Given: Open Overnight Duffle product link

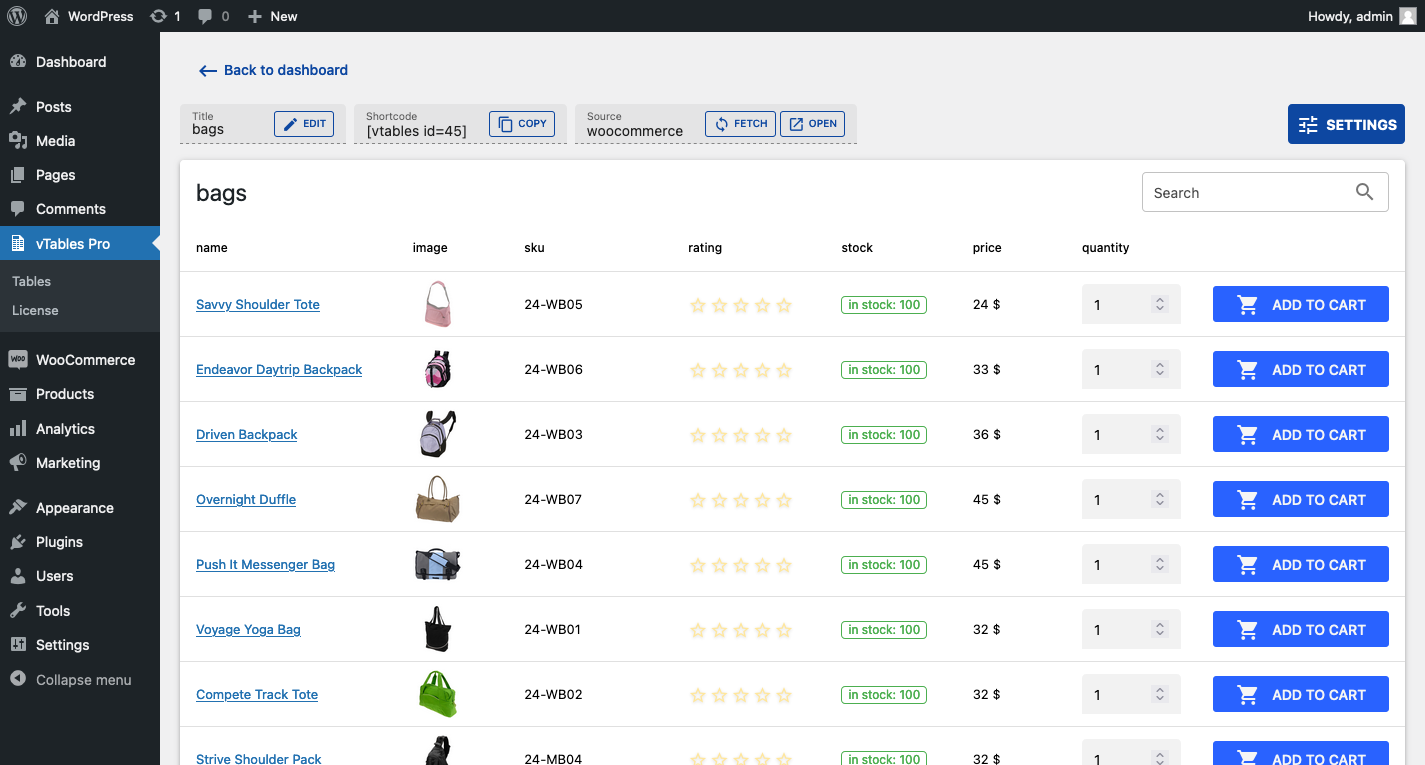Looking at the screenshot, I should tap(246, 500).
